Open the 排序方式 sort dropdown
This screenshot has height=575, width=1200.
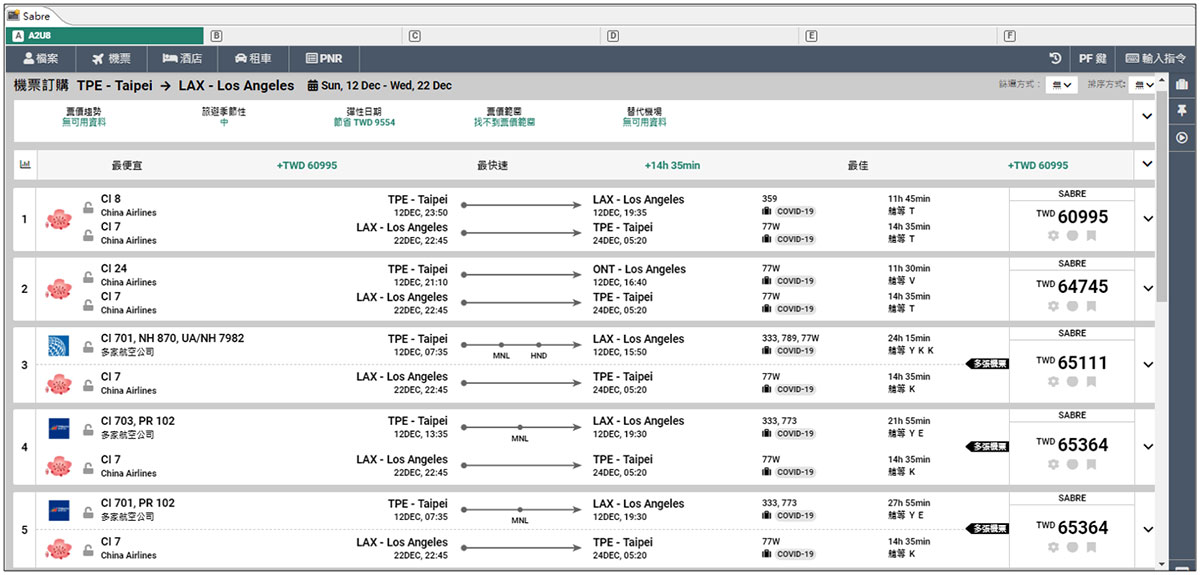(1142, 85)
